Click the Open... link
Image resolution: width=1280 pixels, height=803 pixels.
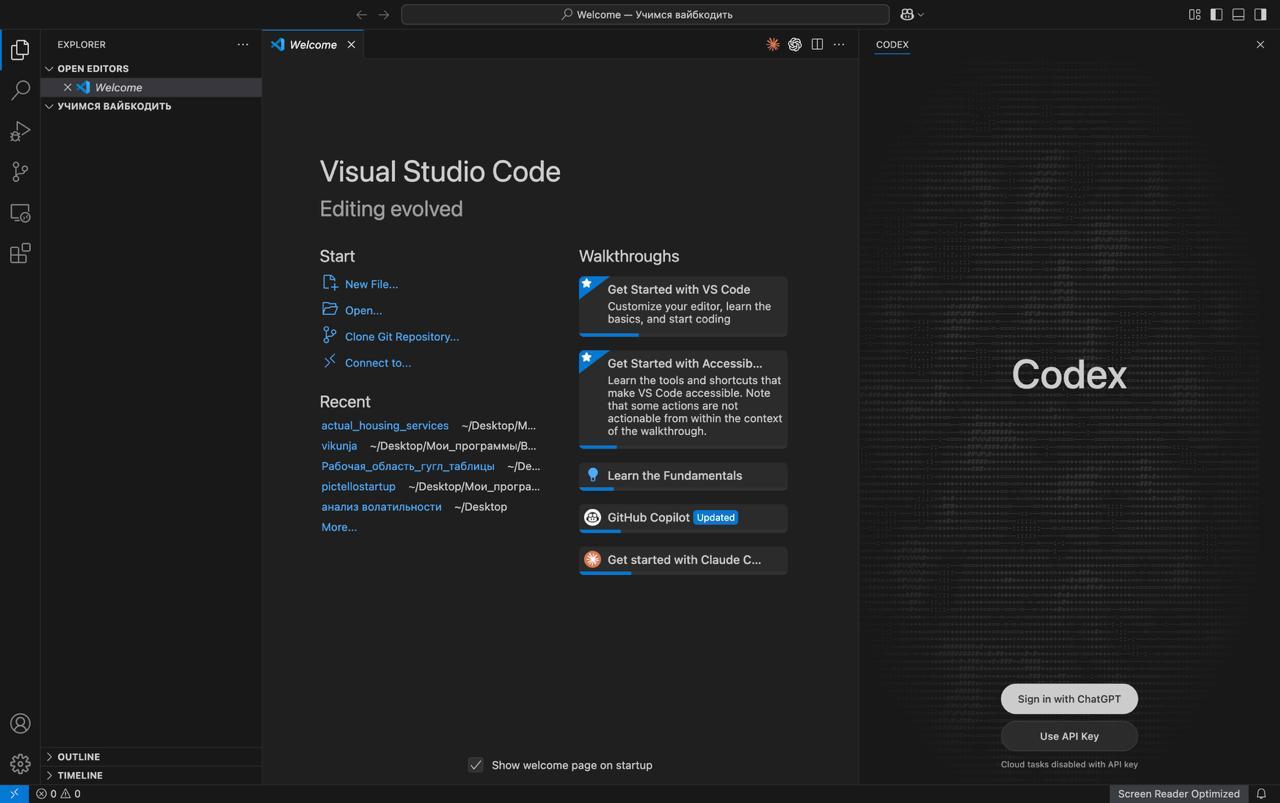[x=363, y=310]
